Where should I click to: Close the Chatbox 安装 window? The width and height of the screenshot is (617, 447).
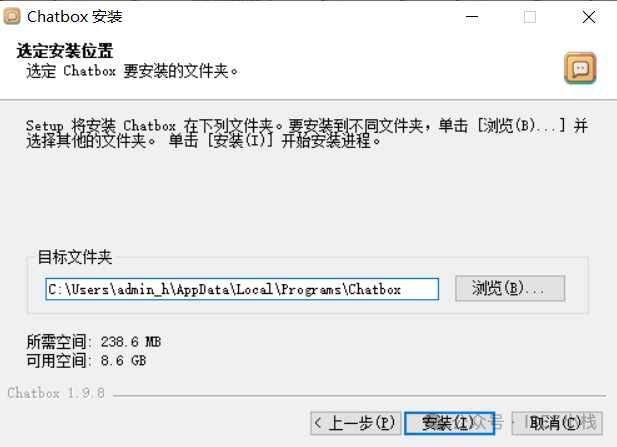(589, 17)
